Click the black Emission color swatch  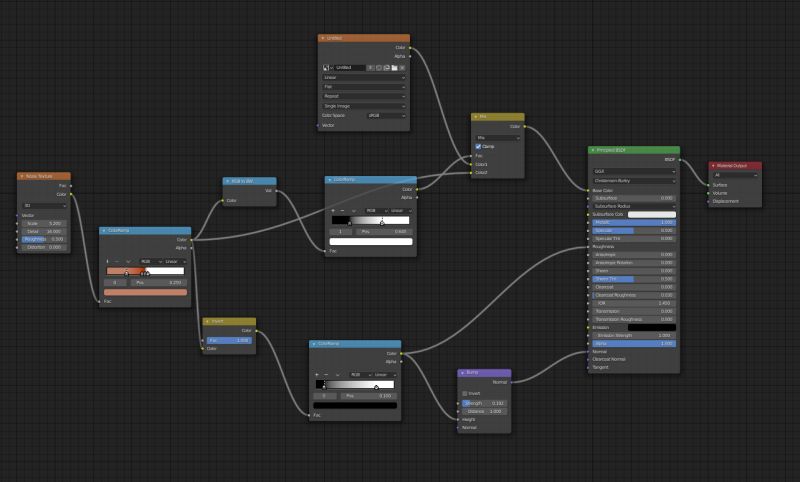tap(652, 327)
